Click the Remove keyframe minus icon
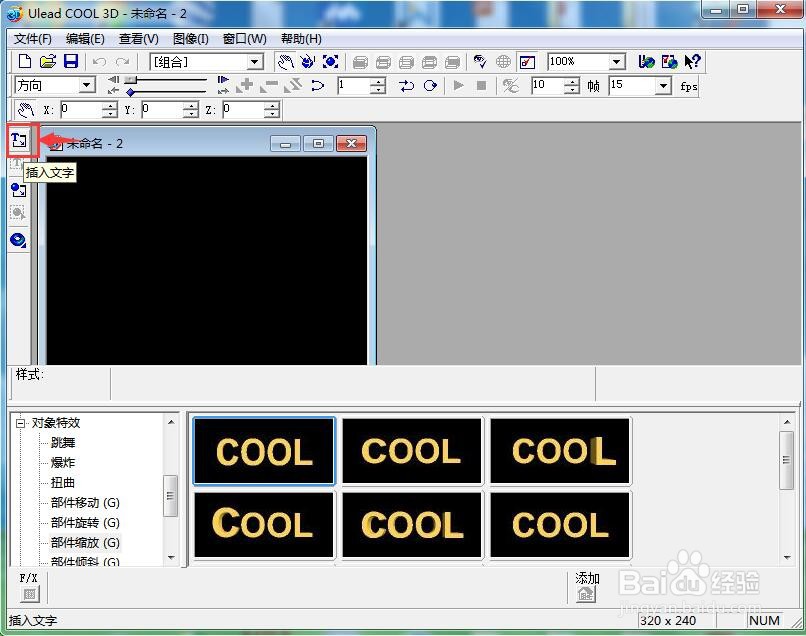The height and width of the screenshot is (636, 806). [x=269, y=85]
